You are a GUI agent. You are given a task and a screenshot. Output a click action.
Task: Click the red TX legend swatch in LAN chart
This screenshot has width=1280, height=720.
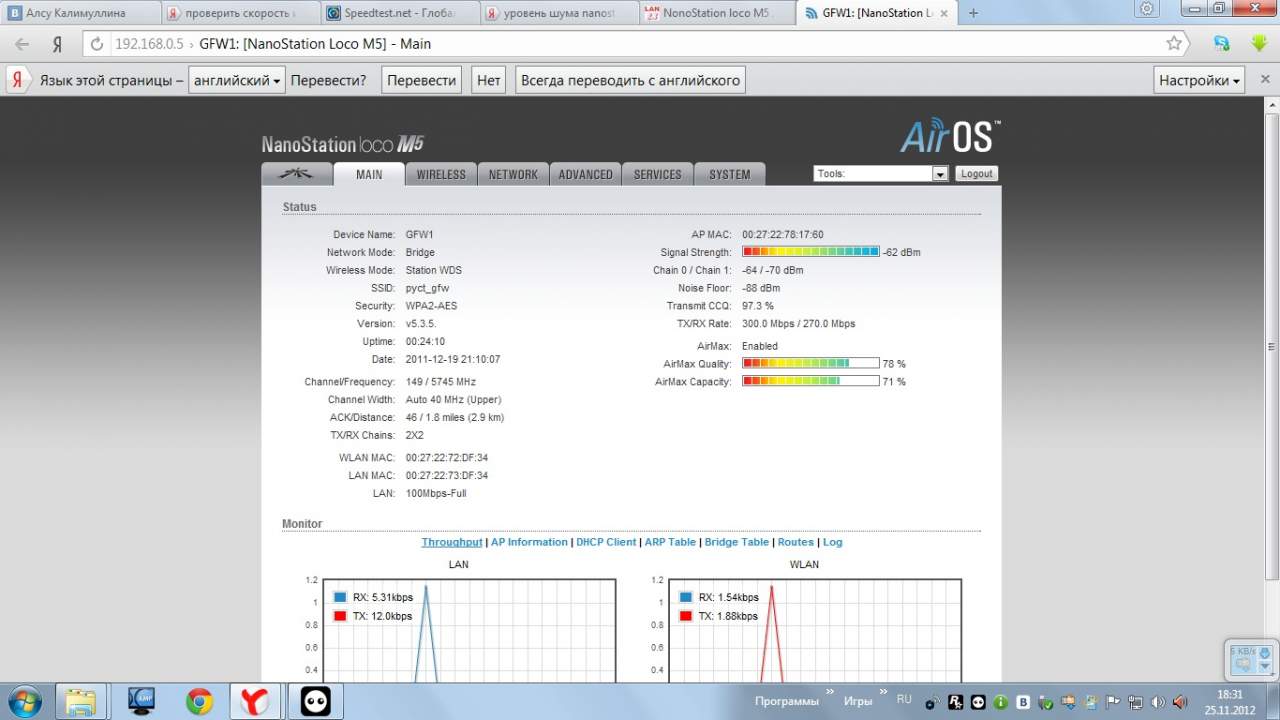coord(339,616)
